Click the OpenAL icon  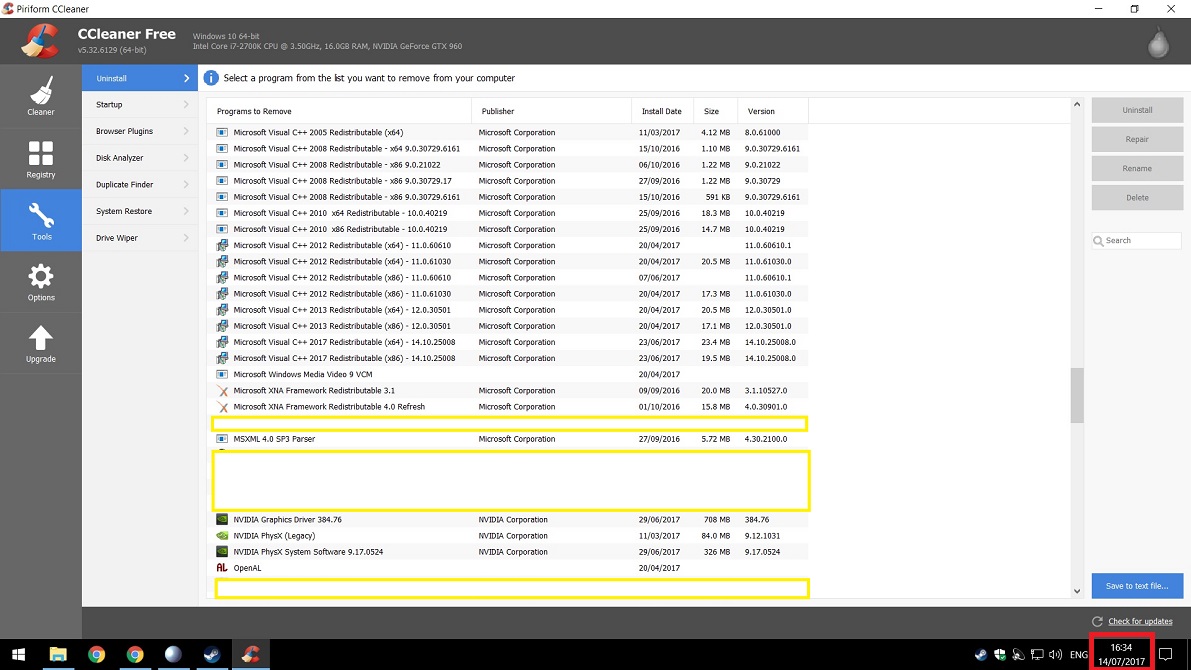click(222, 567)
